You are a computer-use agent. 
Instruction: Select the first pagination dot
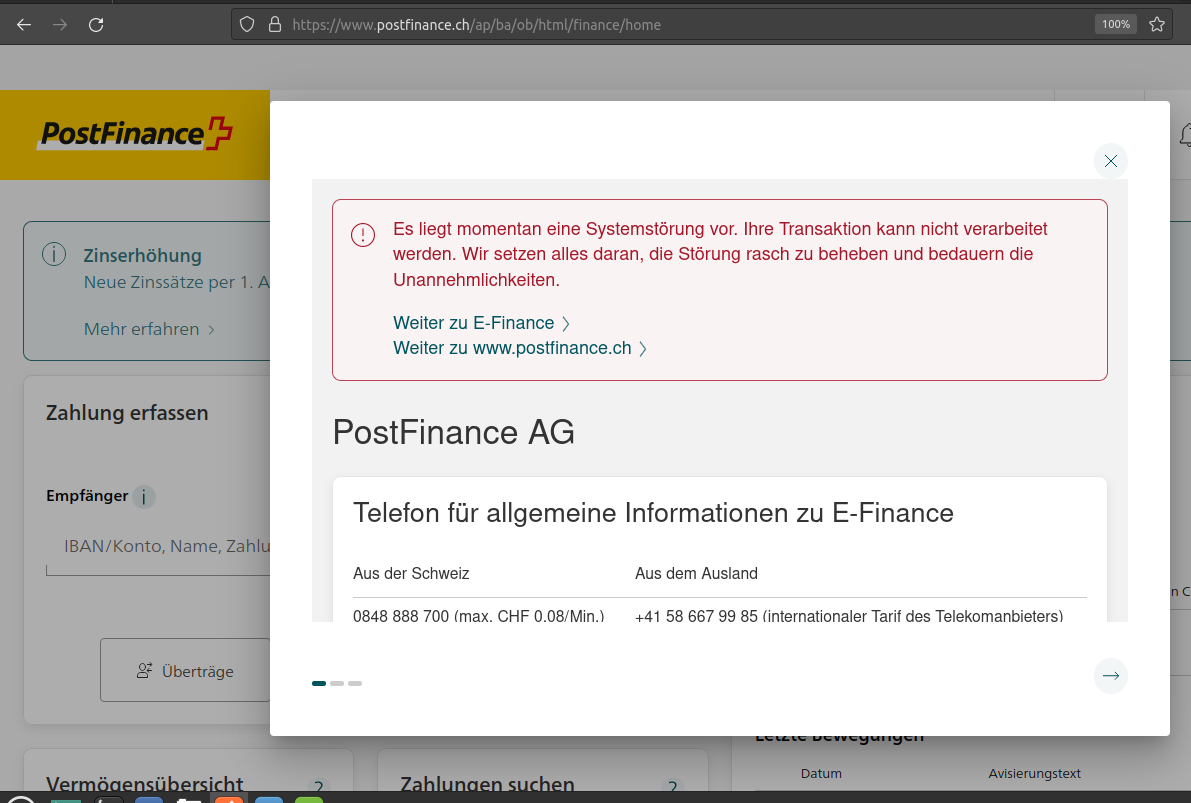pyautogui.click(x=319, y=684)
